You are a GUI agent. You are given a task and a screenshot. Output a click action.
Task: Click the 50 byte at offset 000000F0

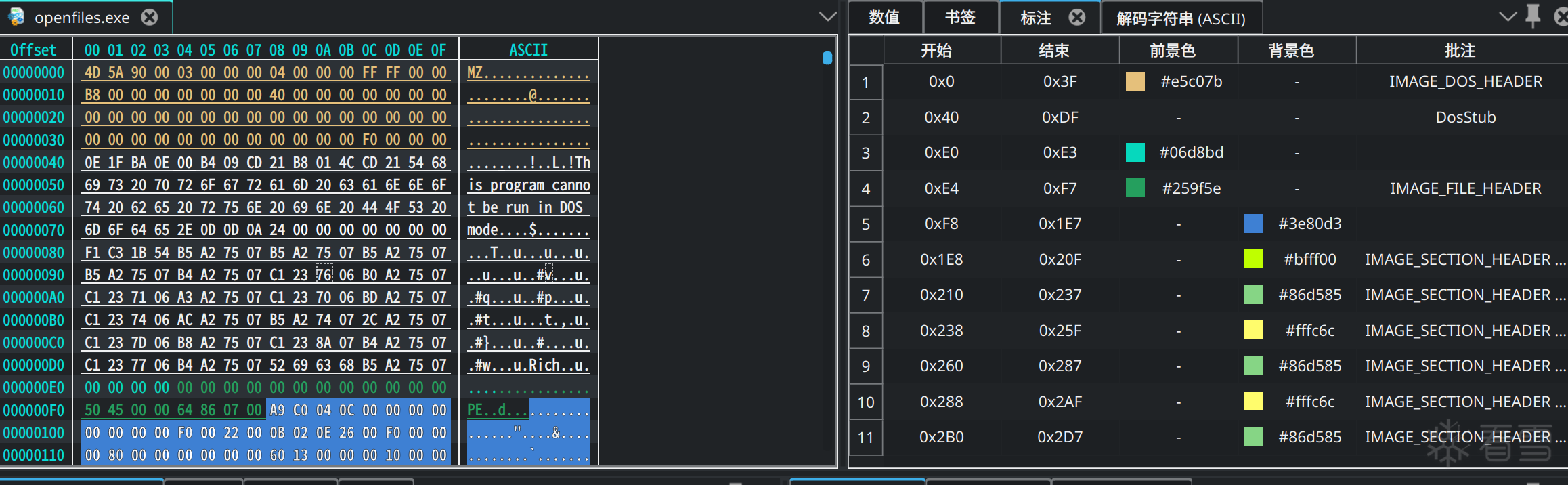click(x=93, y=410)
